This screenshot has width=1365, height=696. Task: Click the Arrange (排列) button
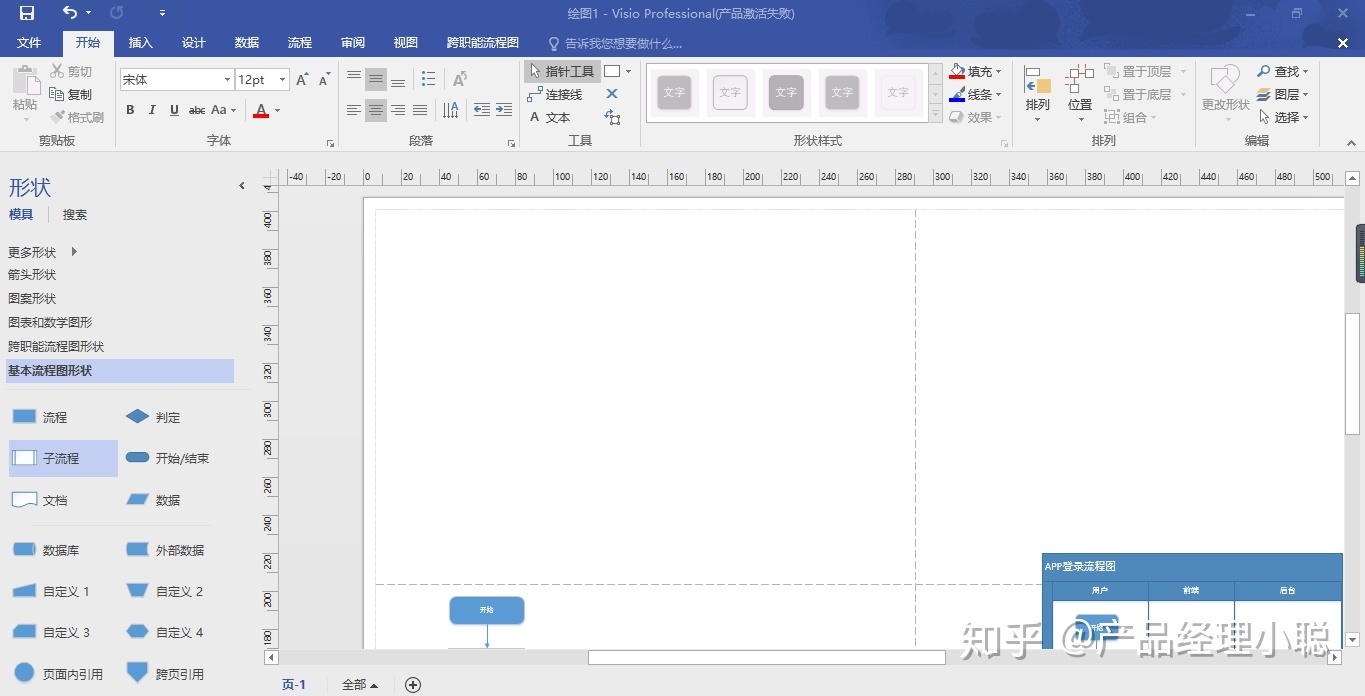pos(1038,94)
